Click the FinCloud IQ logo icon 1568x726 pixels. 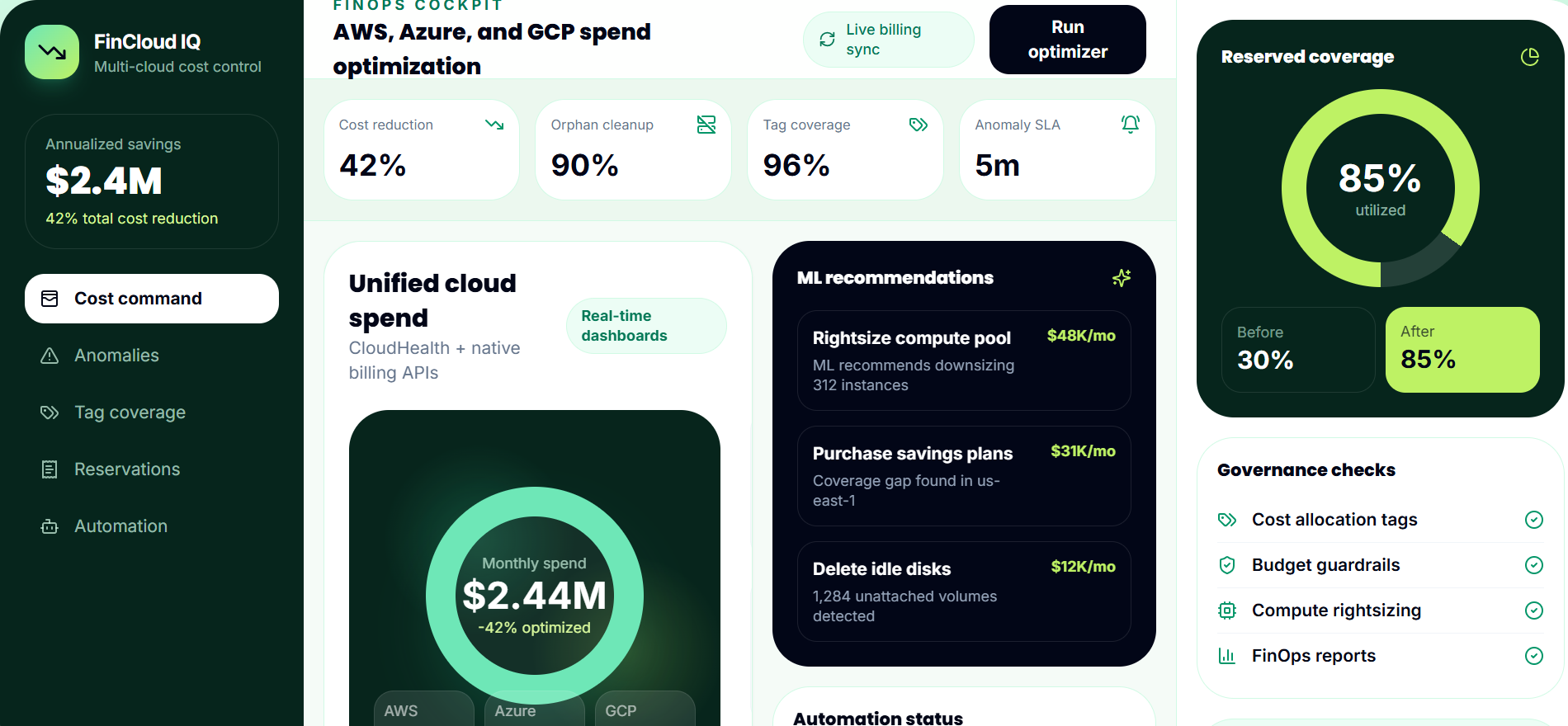[52, 52]
